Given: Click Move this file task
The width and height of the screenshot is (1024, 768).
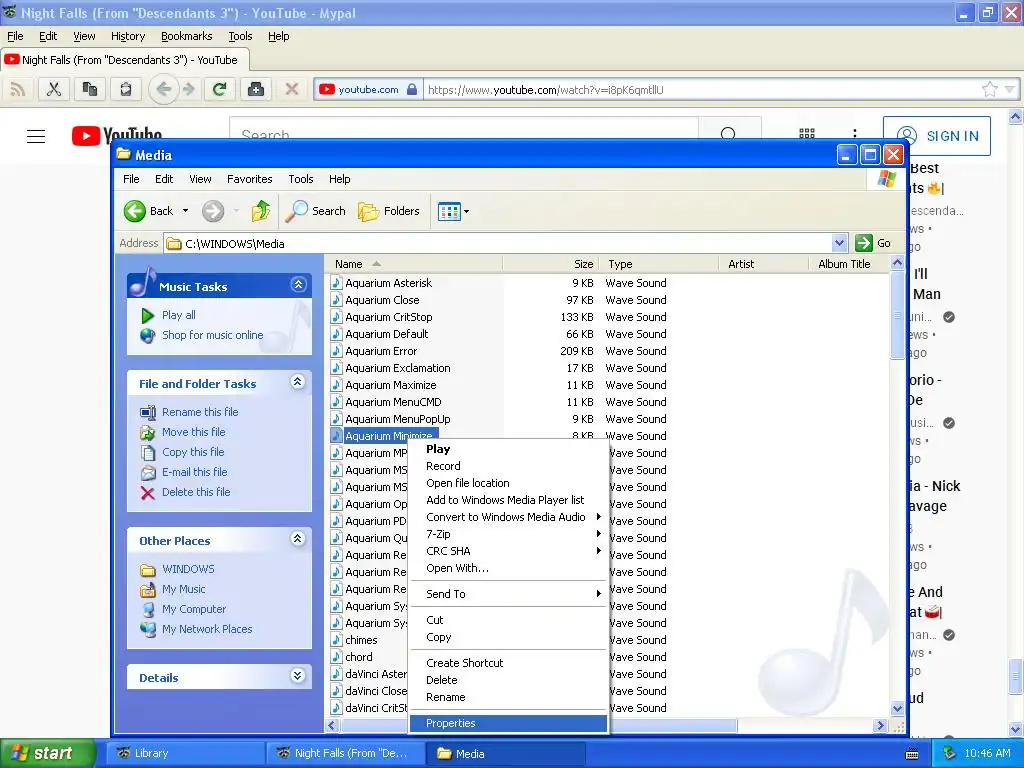Looking at the screenshot, I should point(193,432).
